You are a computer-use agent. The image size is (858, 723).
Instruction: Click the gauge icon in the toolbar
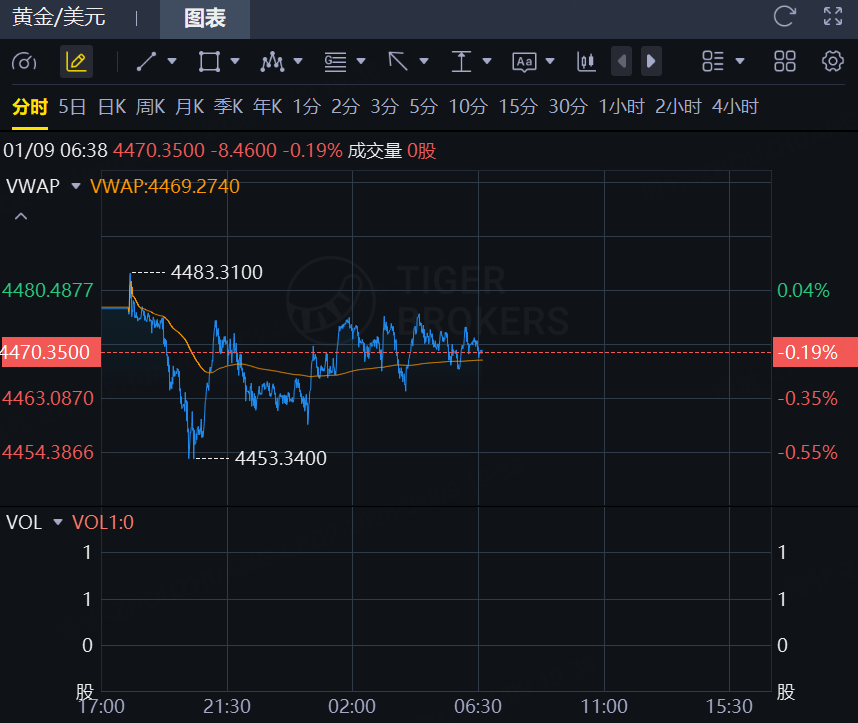(24, 62)
